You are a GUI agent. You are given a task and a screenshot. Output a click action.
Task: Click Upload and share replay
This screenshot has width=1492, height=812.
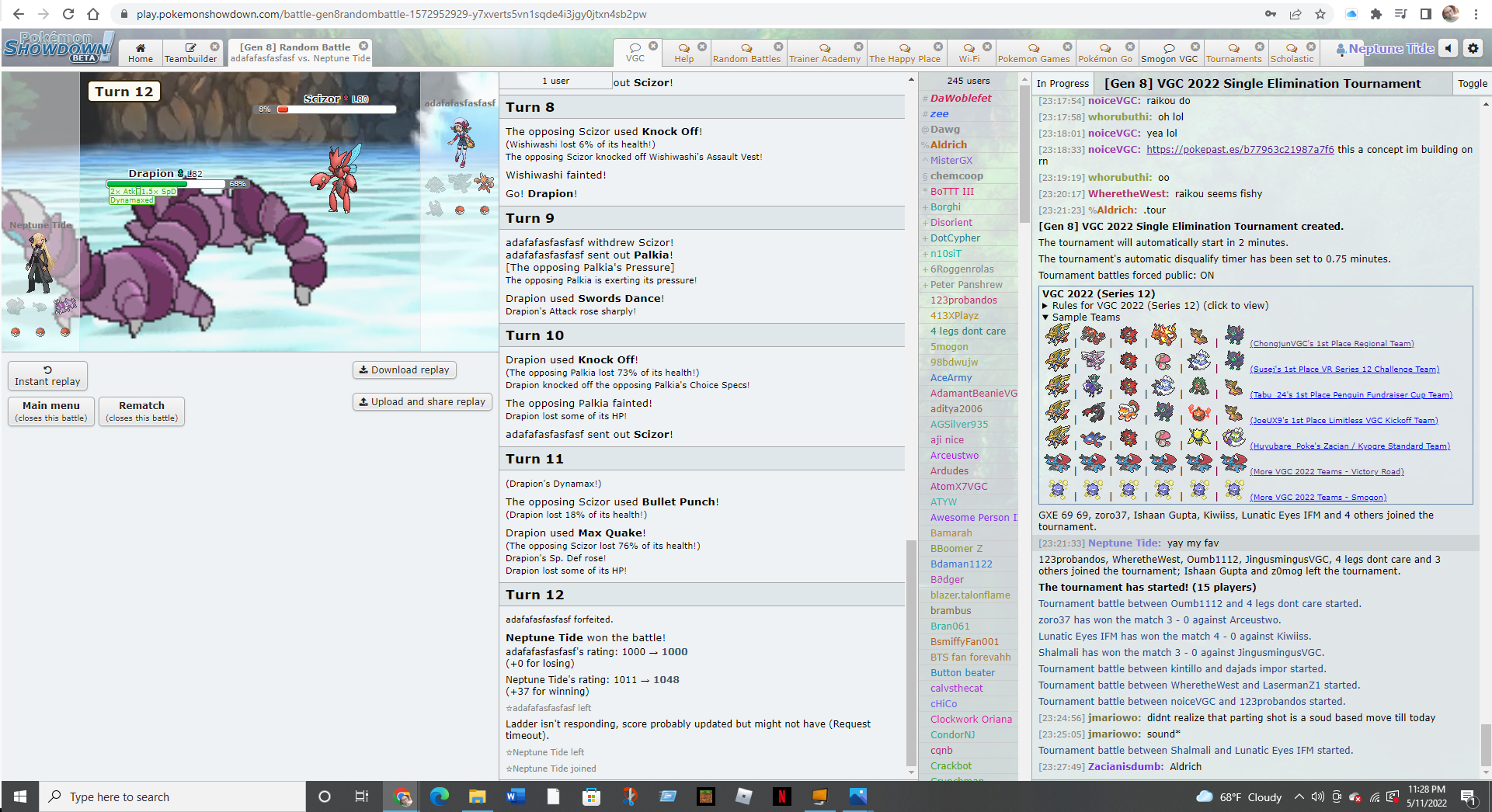(423, 401)
